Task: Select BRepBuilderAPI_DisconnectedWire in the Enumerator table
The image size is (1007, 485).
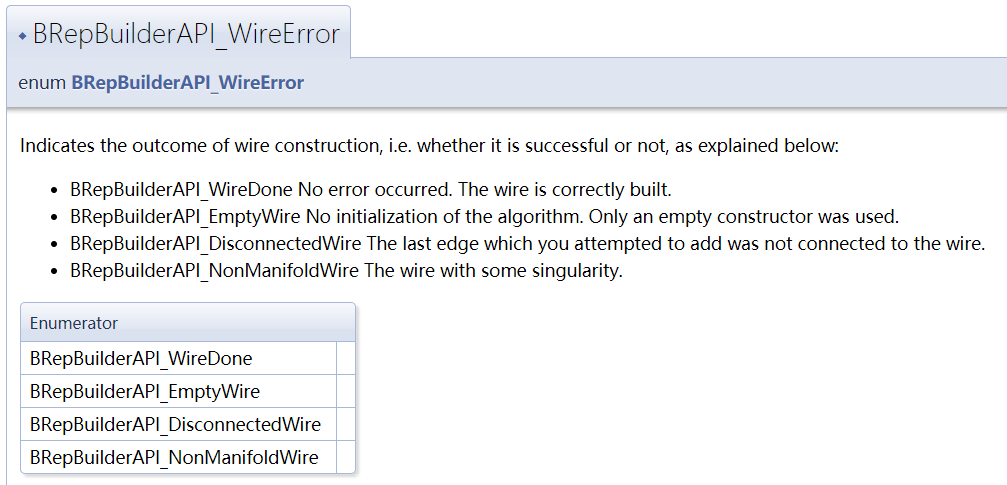Action: tap(175, 425)
